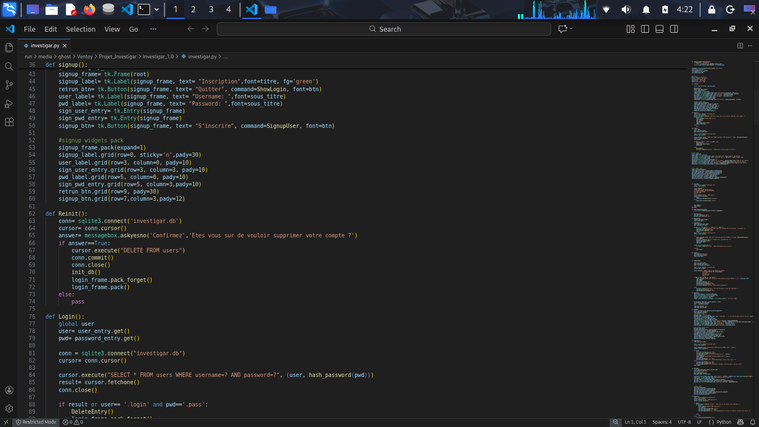The height and width of the screenshot is (427, 759).
Task: Open the Extensions view
Action: [x=9, y=123]
